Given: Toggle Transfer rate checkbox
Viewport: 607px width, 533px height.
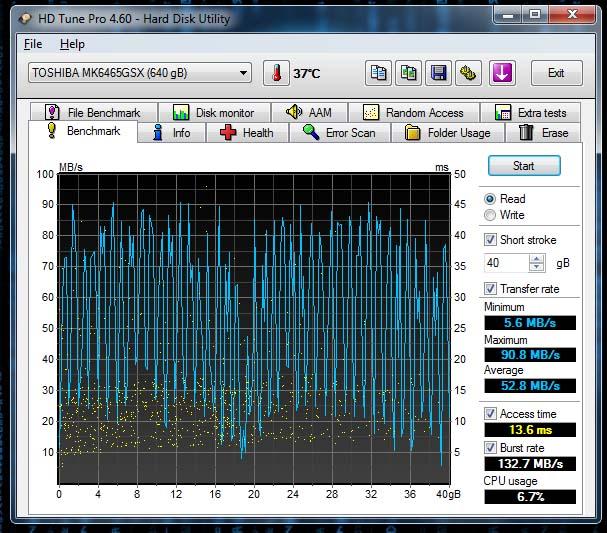Looking at the screenshot, I should [x=490, y=288].
